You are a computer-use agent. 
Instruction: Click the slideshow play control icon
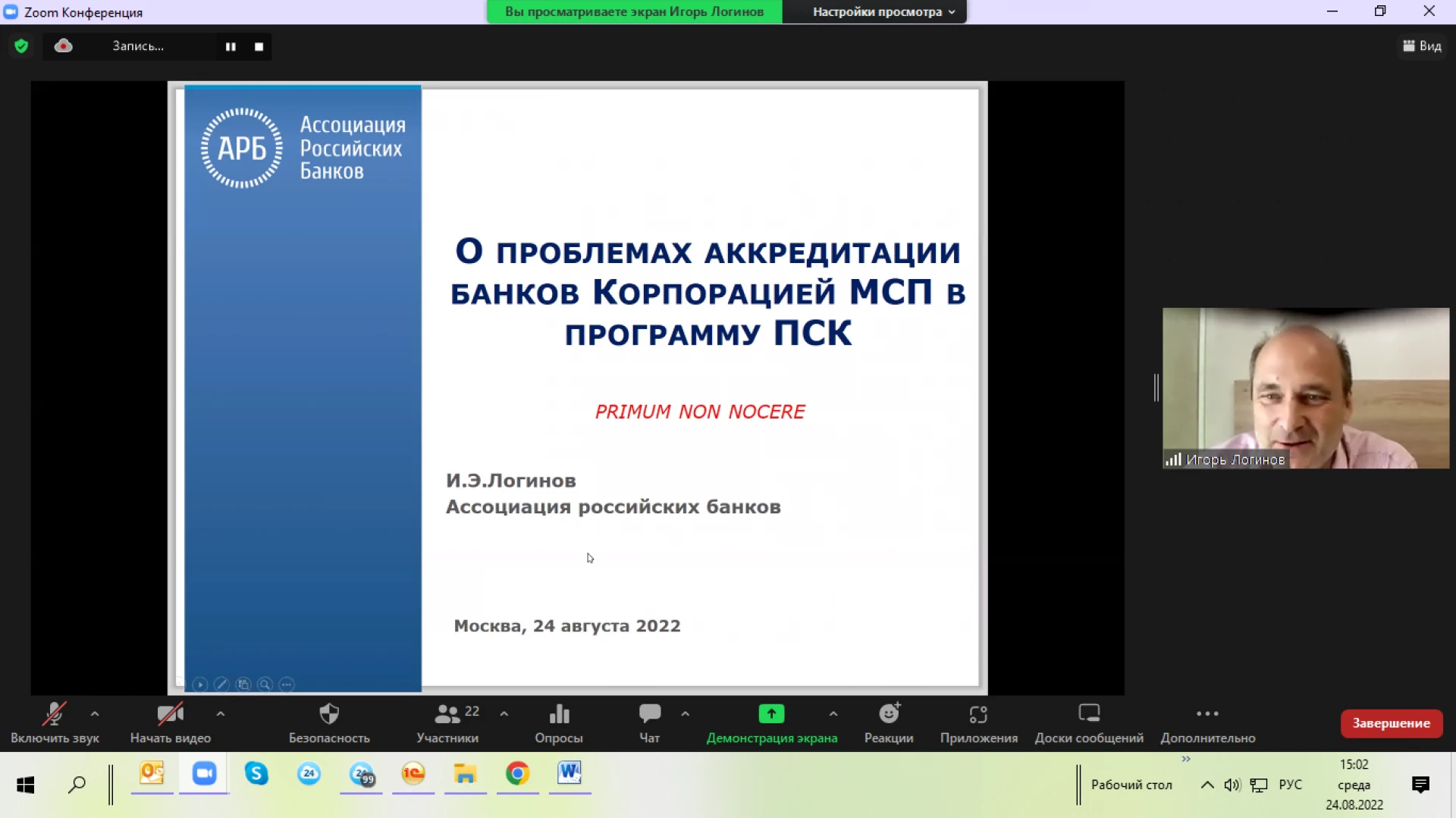click(200, 684)
